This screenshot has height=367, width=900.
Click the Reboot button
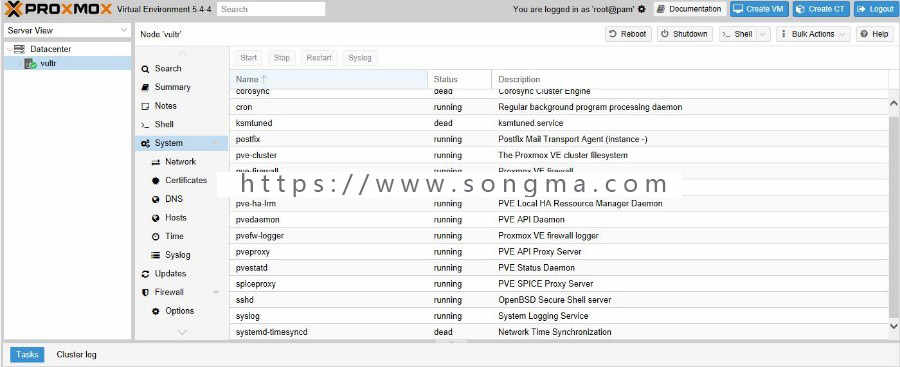[x=629, y=34]
